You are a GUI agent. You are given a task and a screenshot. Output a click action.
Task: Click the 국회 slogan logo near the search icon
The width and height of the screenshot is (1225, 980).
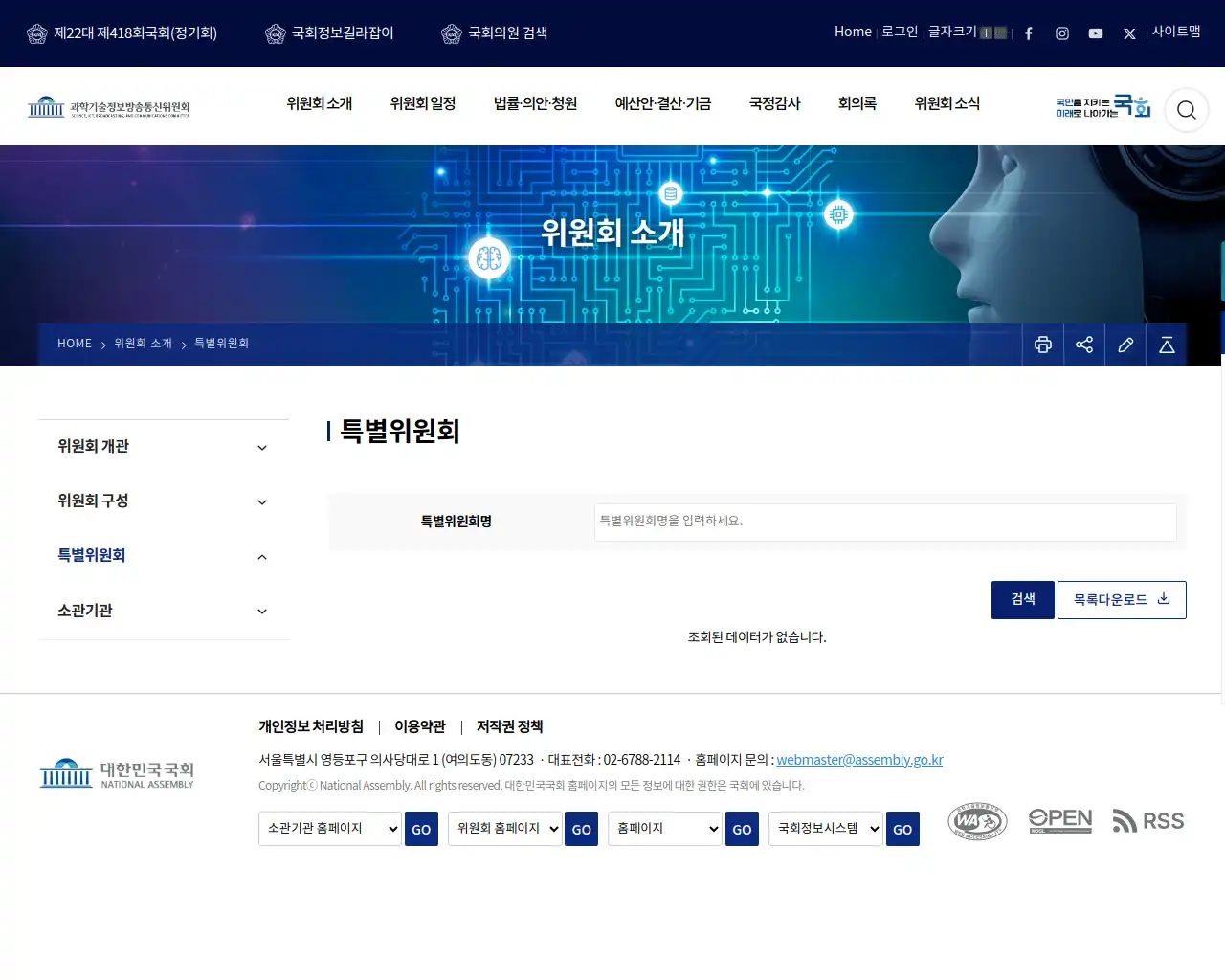pos(1102,106)
